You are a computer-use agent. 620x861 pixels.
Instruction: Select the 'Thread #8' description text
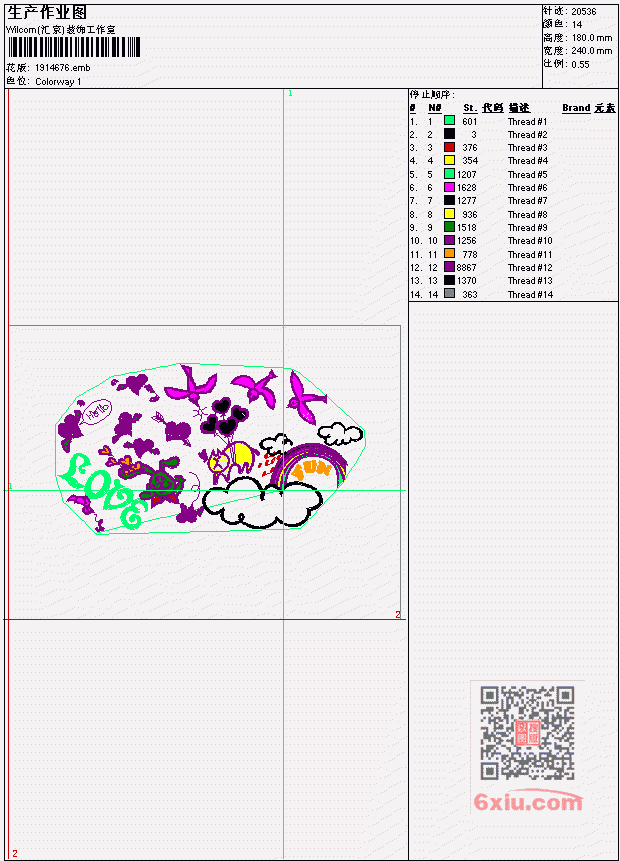point(527,215)
